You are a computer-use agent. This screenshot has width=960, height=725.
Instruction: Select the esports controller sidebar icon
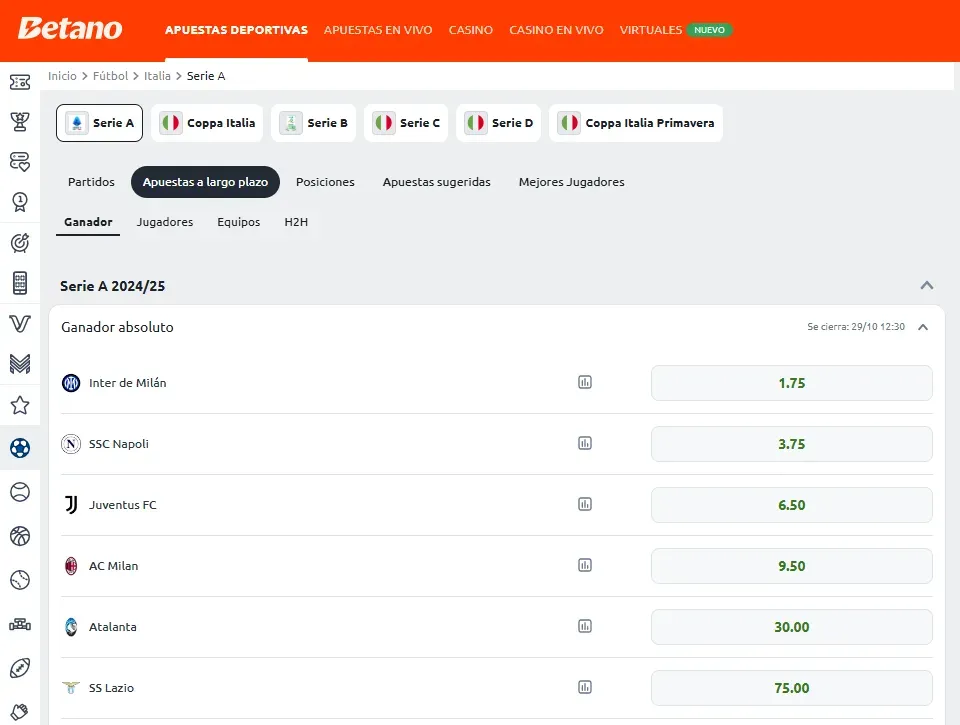click(x=20, y=625)
